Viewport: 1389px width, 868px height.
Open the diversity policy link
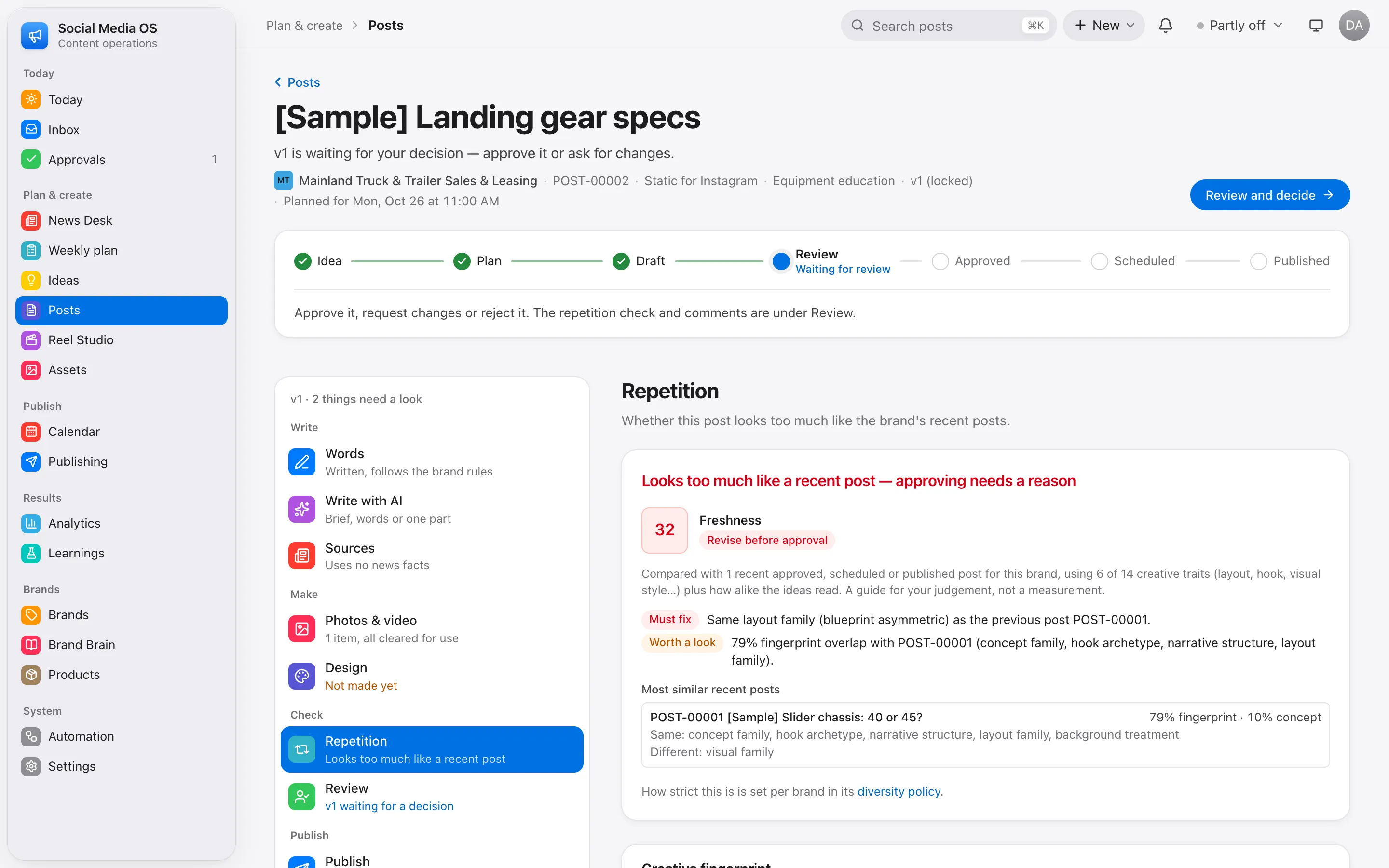(898, 791)
